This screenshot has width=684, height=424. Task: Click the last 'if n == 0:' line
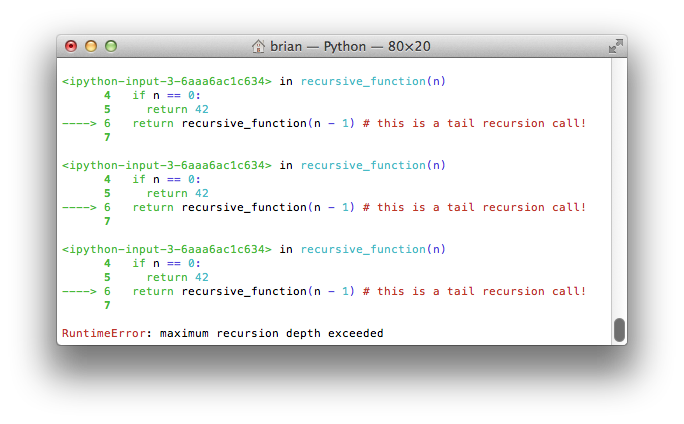pos(167,263)
